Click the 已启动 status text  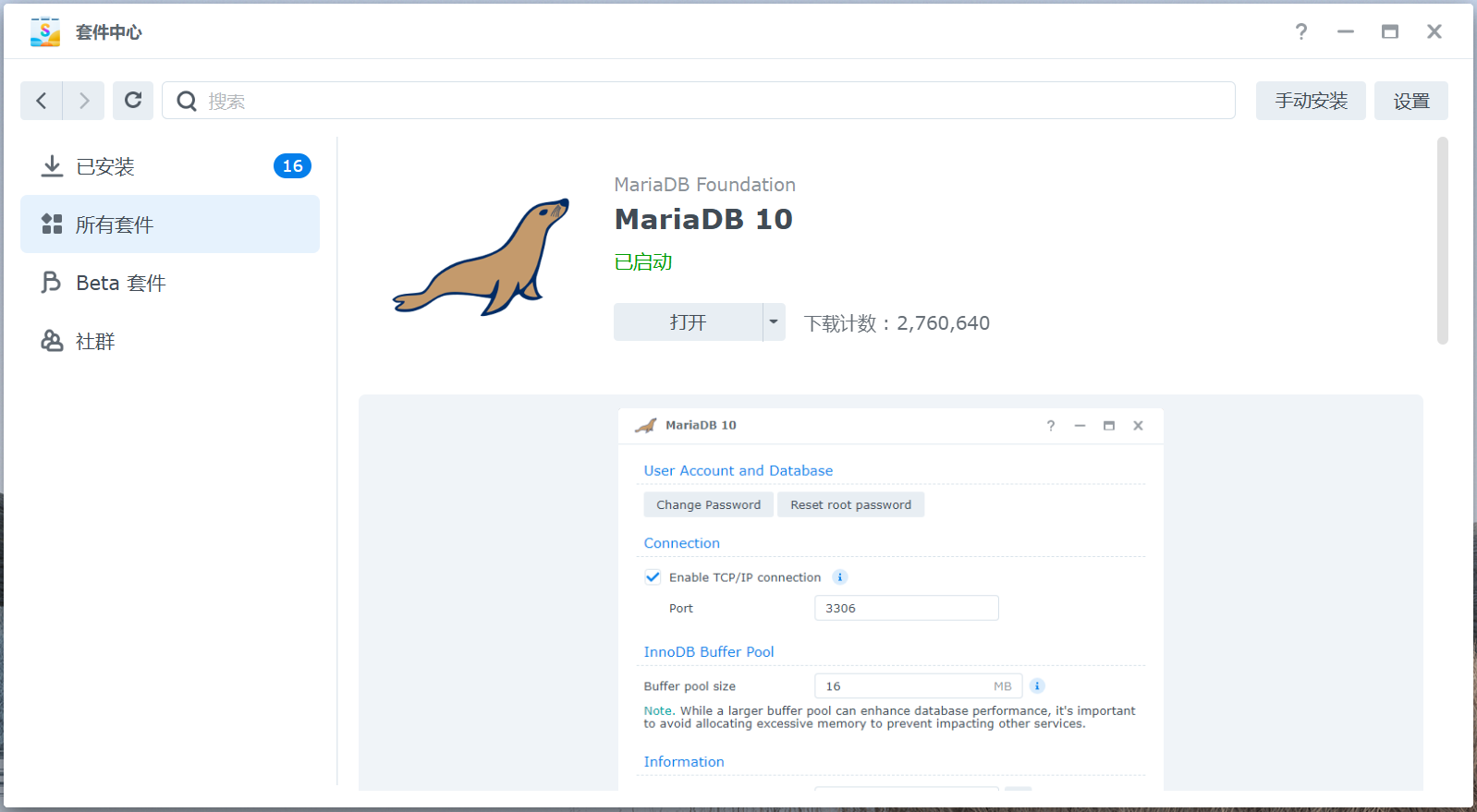[x=643, y=262]
